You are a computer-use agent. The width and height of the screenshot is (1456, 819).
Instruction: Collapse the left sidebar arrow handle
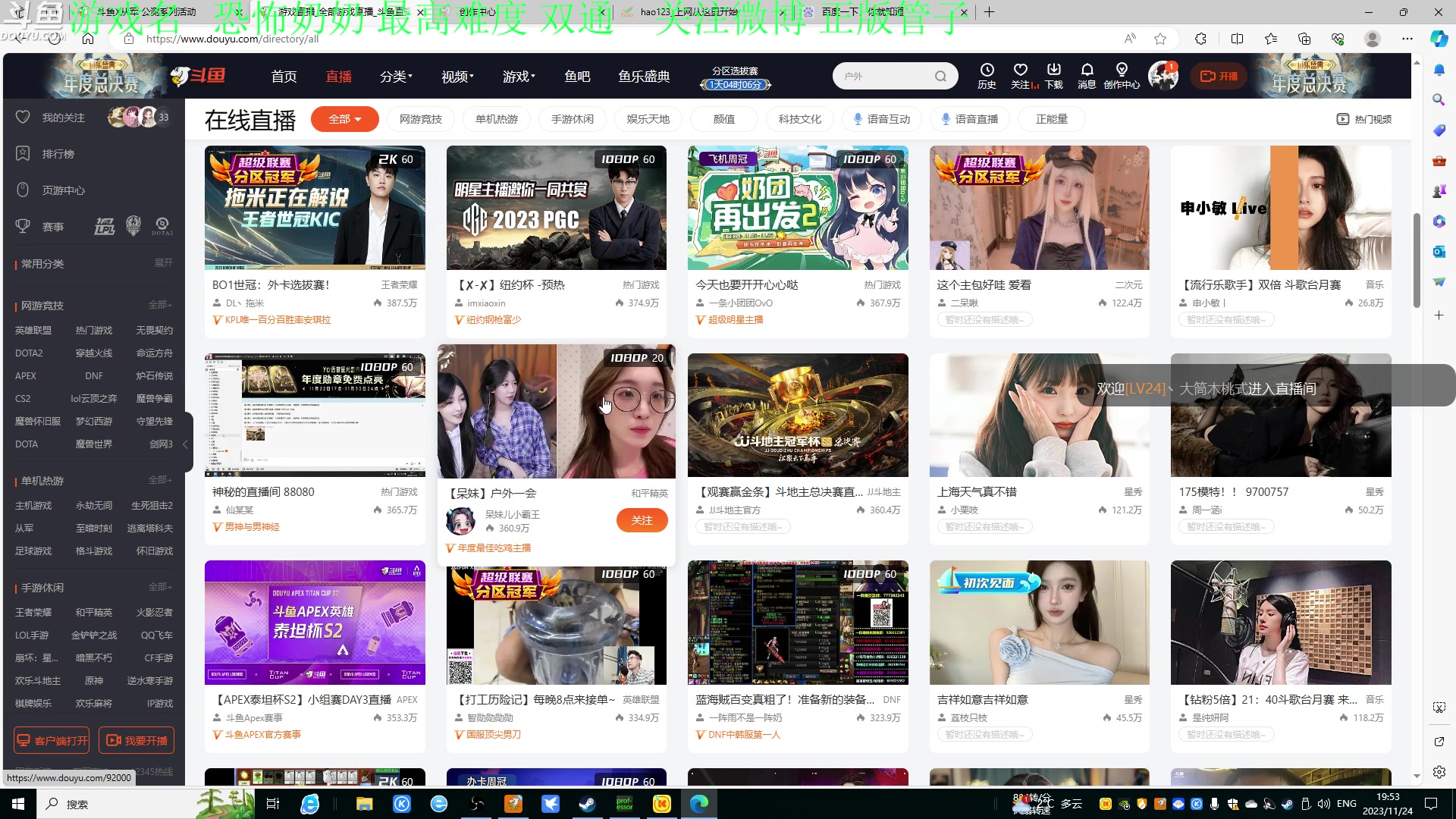coord(186,444)
